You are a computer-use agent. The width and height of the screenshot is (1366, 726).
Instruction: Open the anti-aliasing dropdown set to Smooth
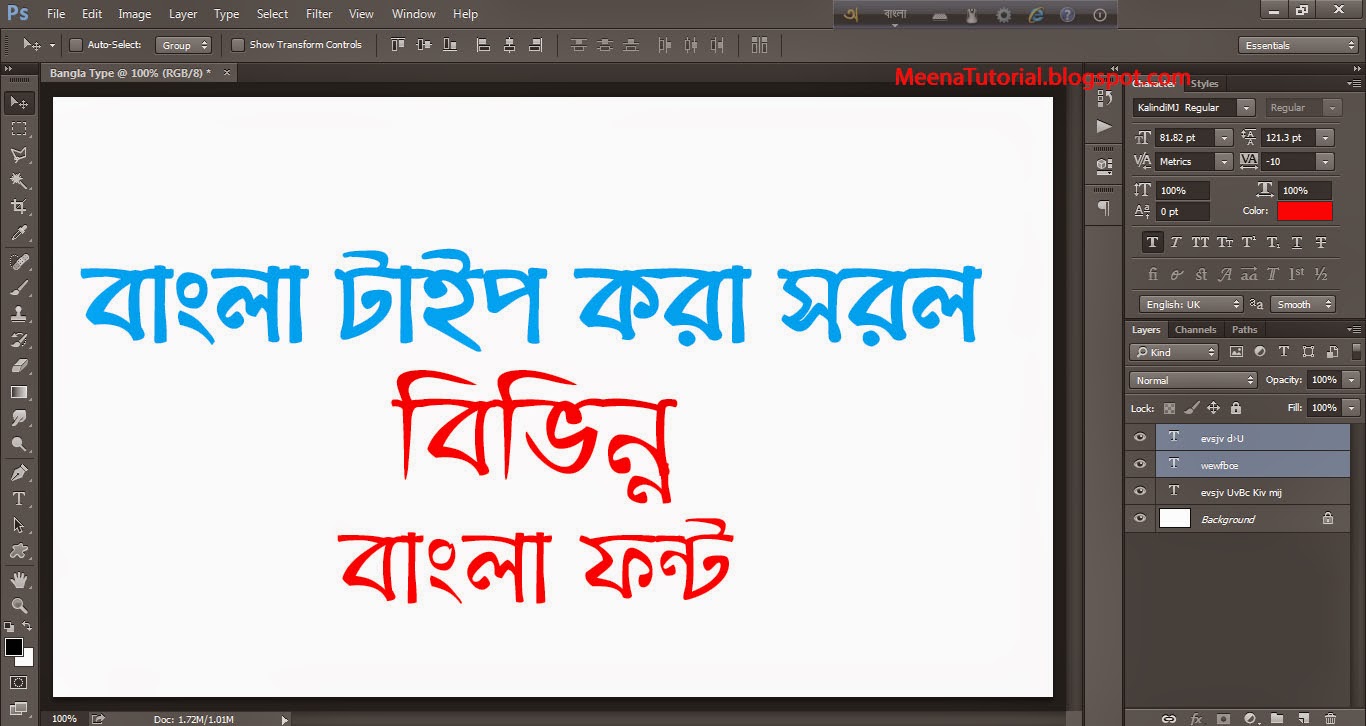click(1302, 303)
